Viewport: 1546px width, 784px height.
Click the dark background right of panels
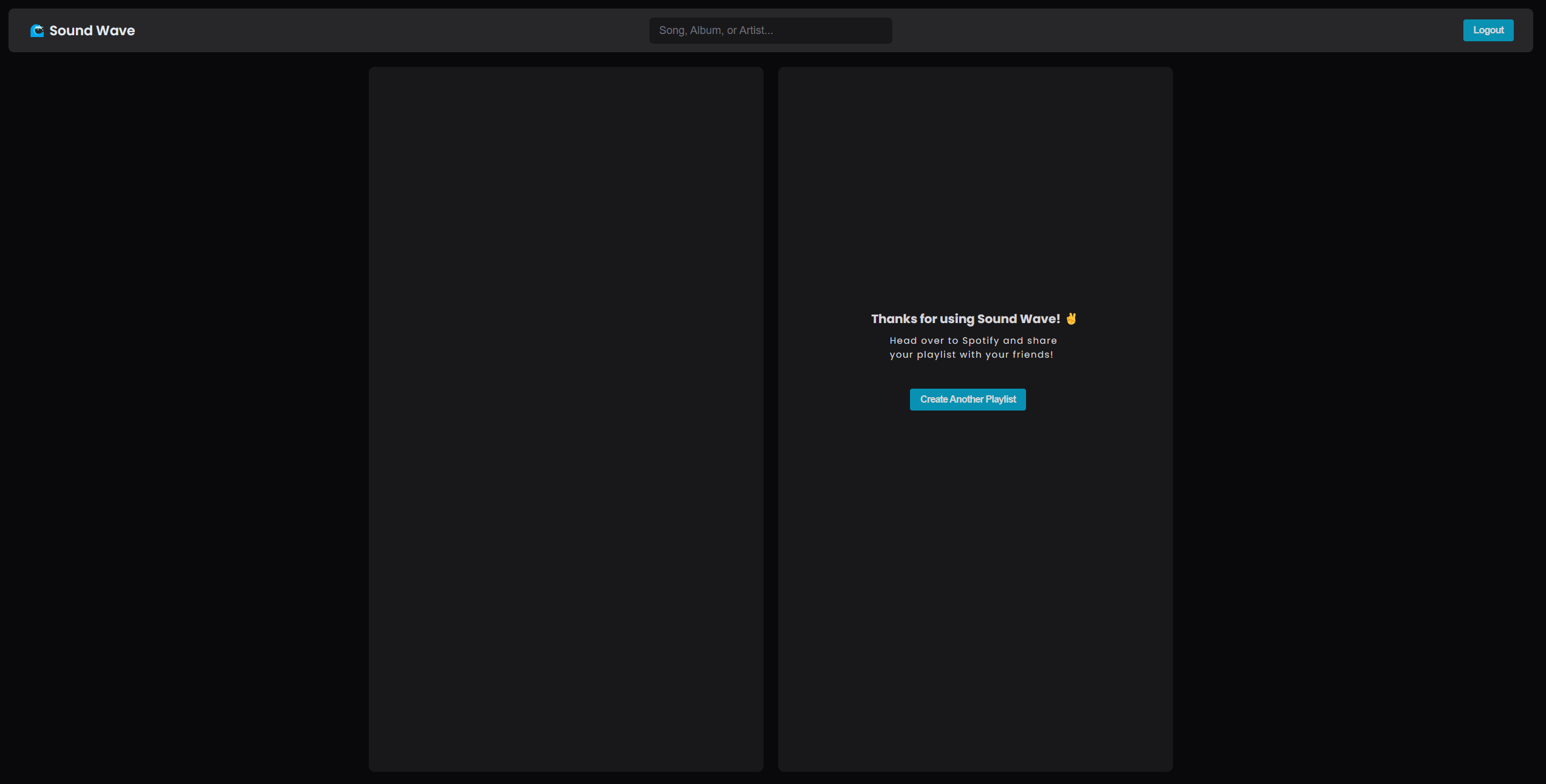tap(1361, 419)
